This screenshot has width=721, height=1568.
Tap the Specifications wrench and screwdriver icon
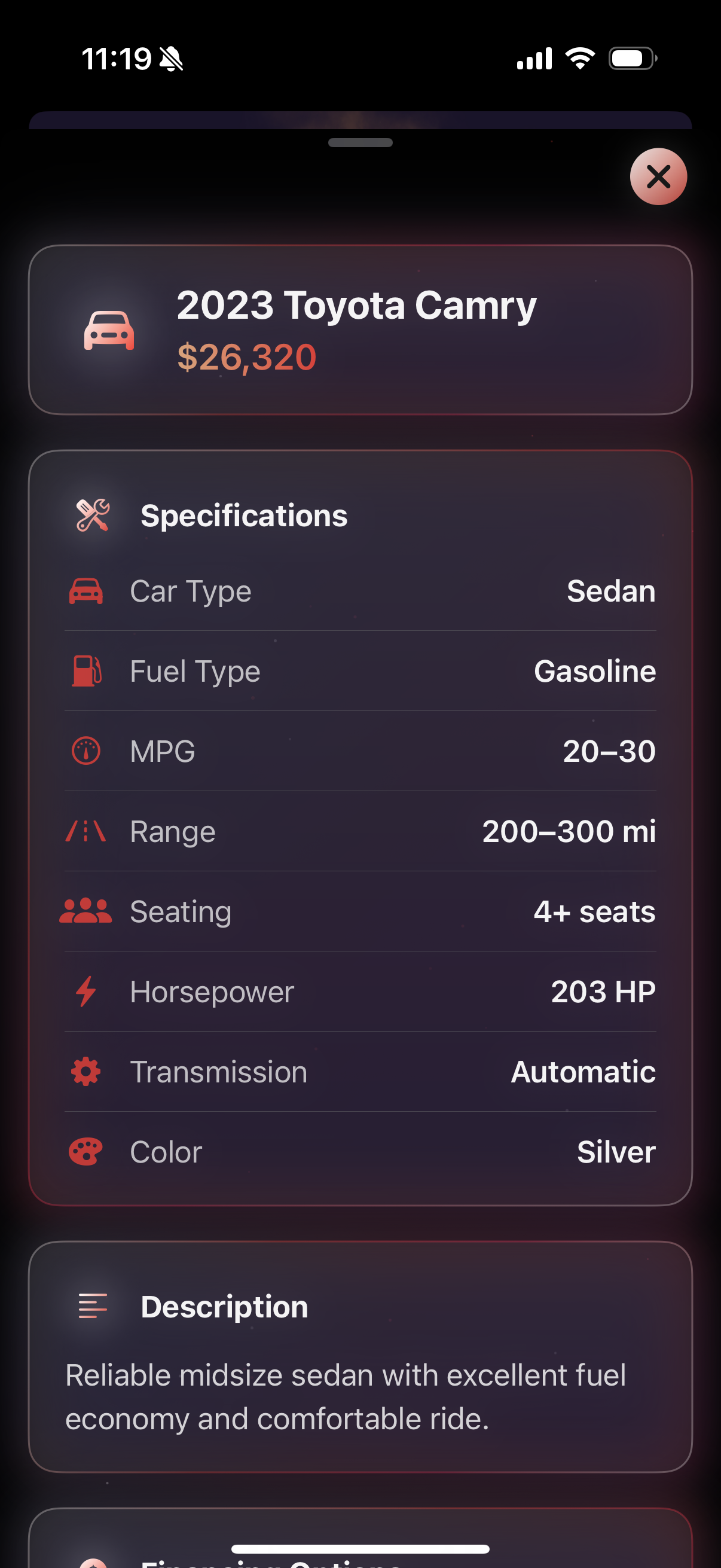(93, 515)
